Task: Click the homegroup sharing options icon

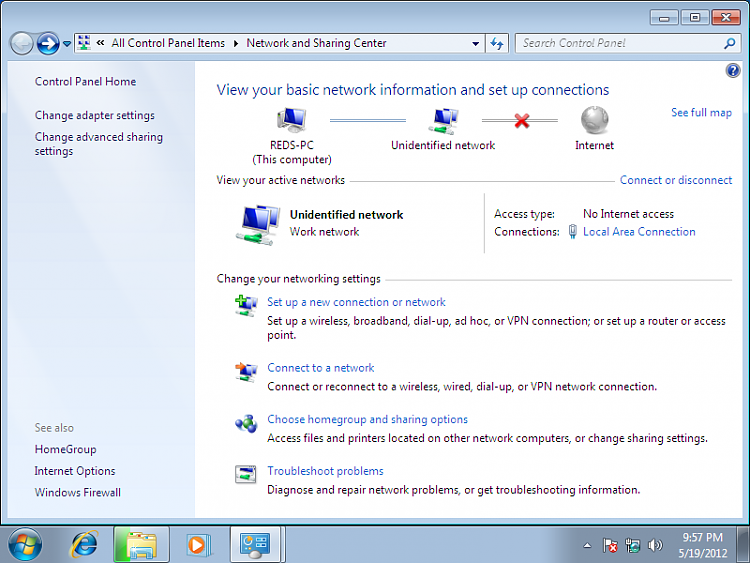Action: click(246, 423)
